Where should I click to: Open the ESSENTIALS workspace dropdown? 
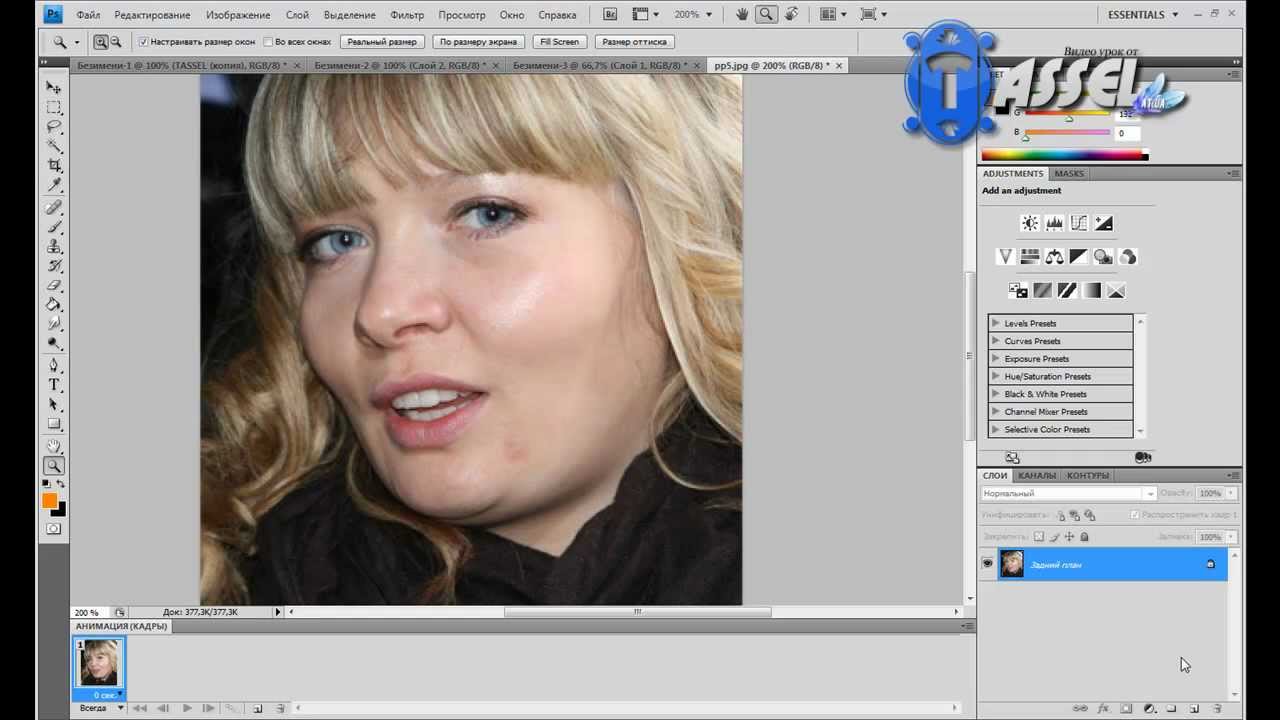point(1143,15)
